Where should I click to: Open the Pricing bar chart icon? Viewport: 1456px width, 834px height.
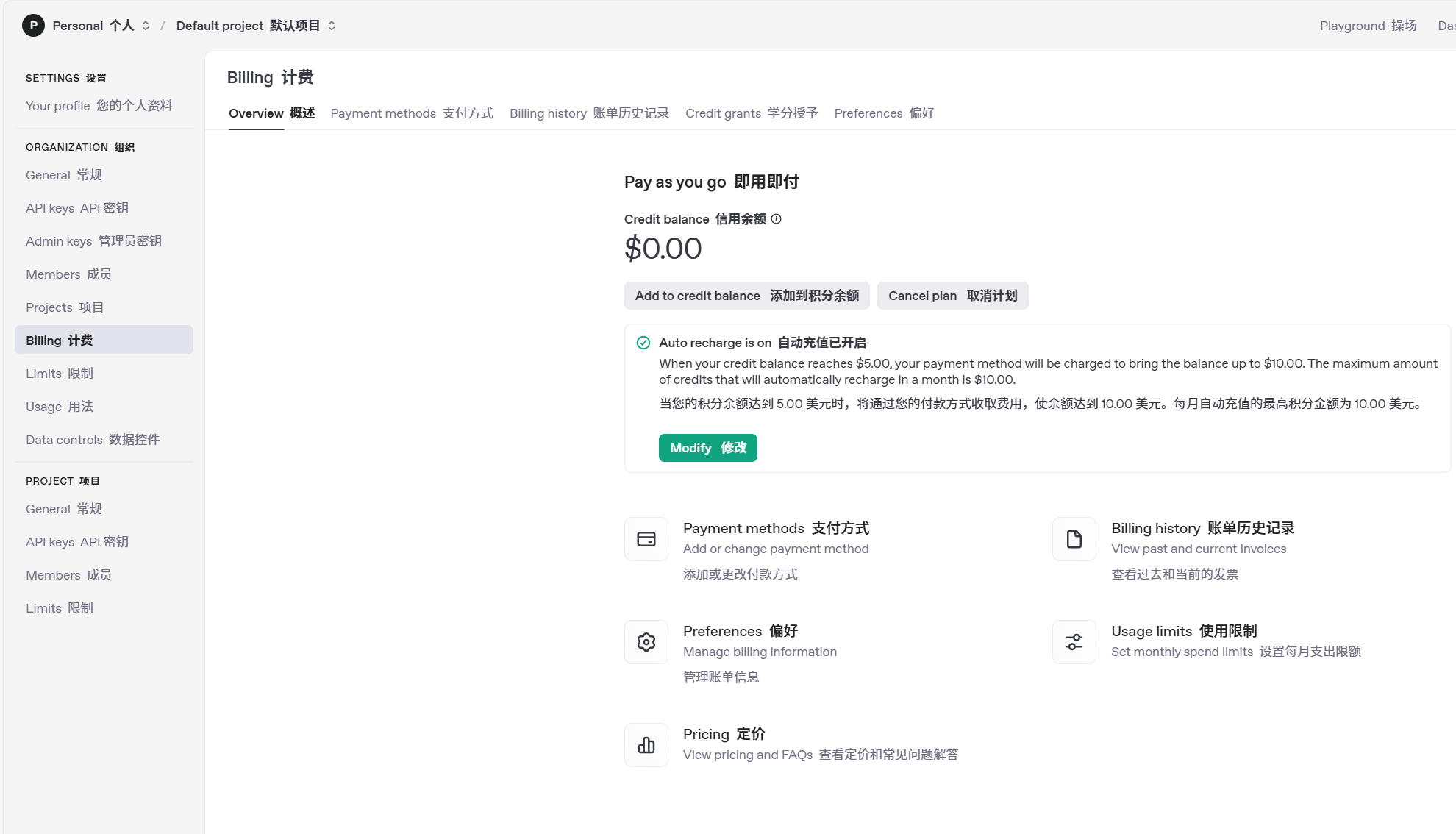click(646, 745)
